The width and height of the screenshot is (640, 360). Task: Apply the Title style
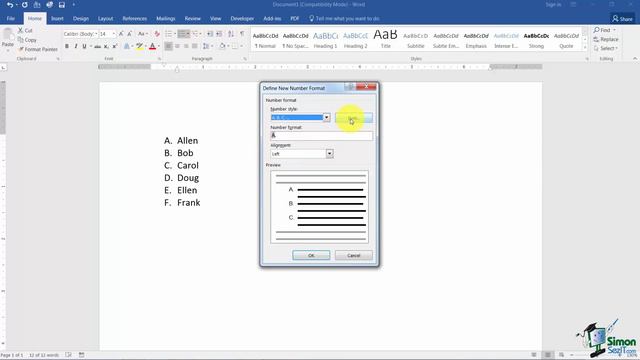[385, 40]
